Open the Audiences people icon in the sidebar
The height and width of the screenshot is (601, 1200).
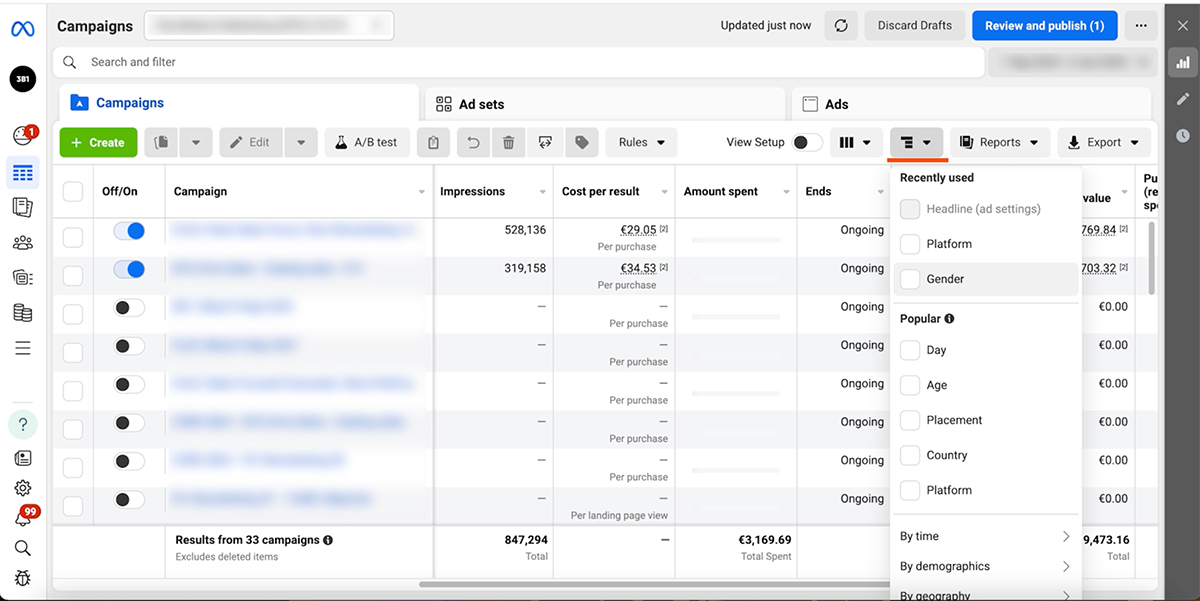tap(22, 242)
